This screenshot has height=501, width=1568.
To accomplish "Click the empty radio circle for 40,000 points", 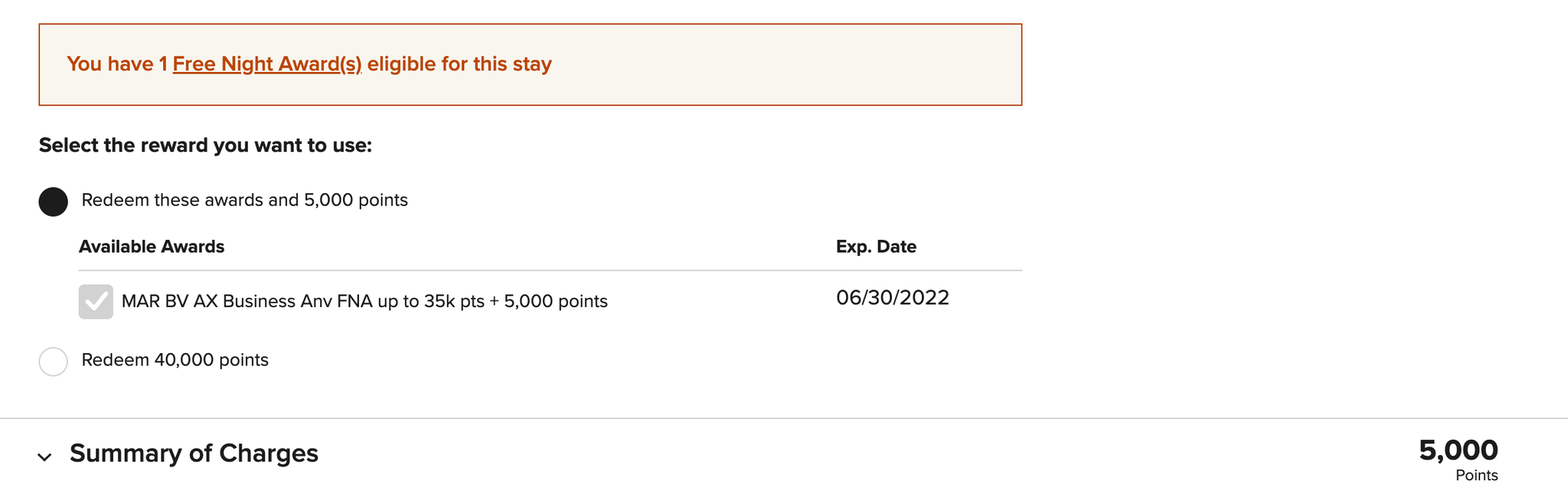I will (53, 361).
